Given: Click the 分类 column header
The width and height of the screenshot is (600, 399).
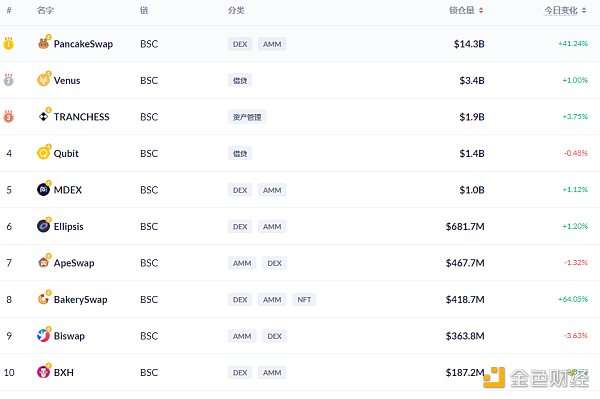Looking at the screenshot, I should point(236,10).
